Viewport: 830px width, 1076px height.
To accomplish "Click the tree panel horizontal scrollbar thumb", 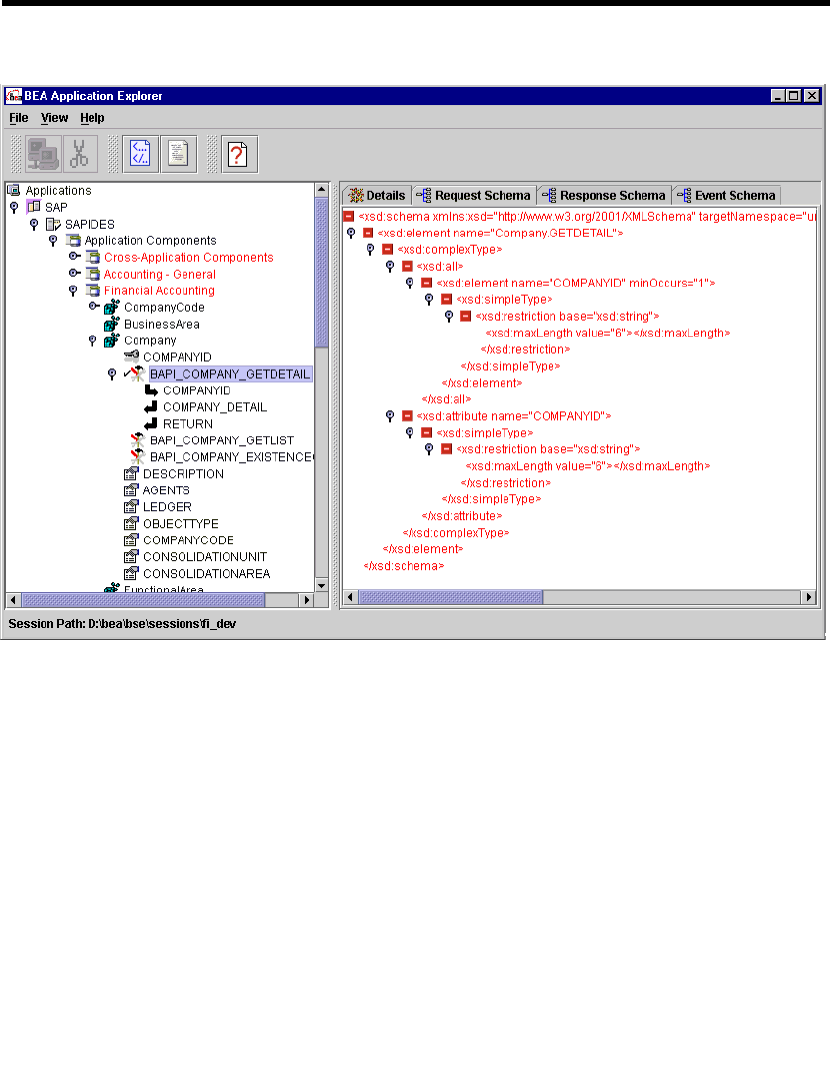I will pyautogui.click(x=143, y=600).
